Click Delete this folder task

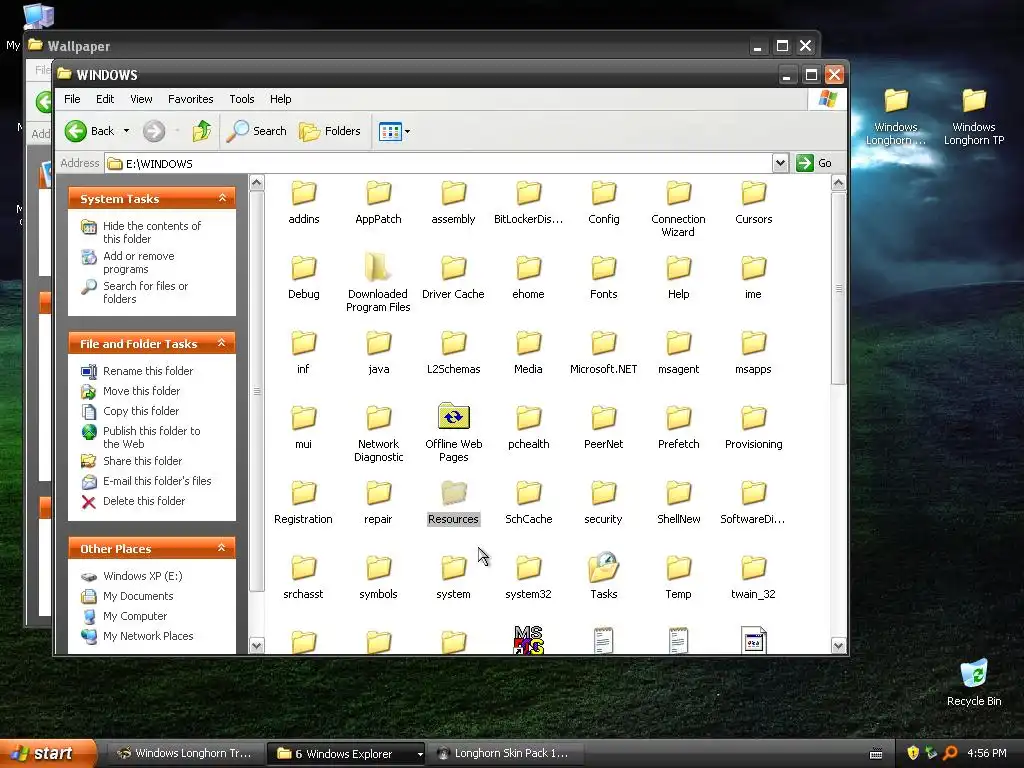(144, 502)
